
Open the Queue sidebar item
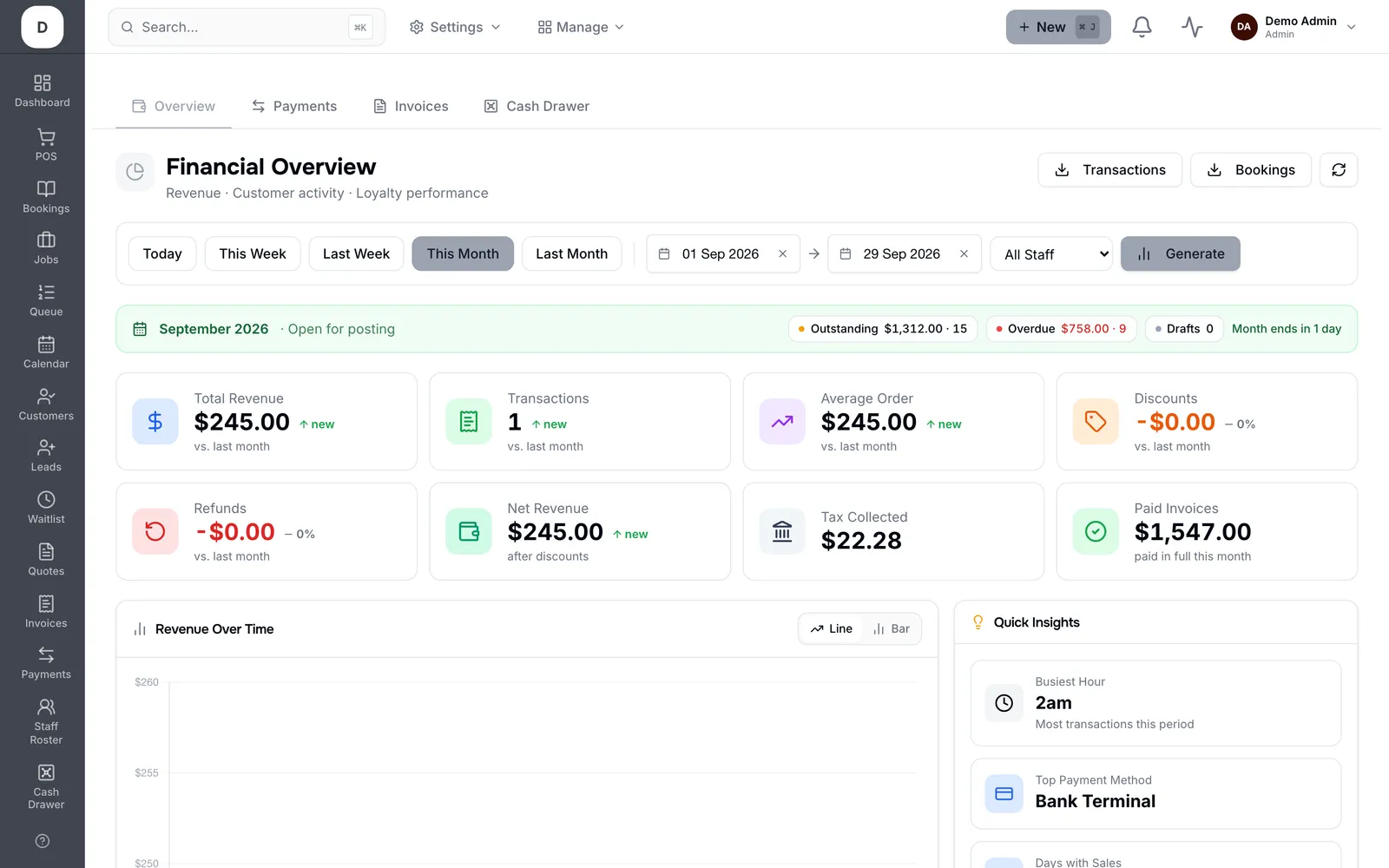pos(46,300)
